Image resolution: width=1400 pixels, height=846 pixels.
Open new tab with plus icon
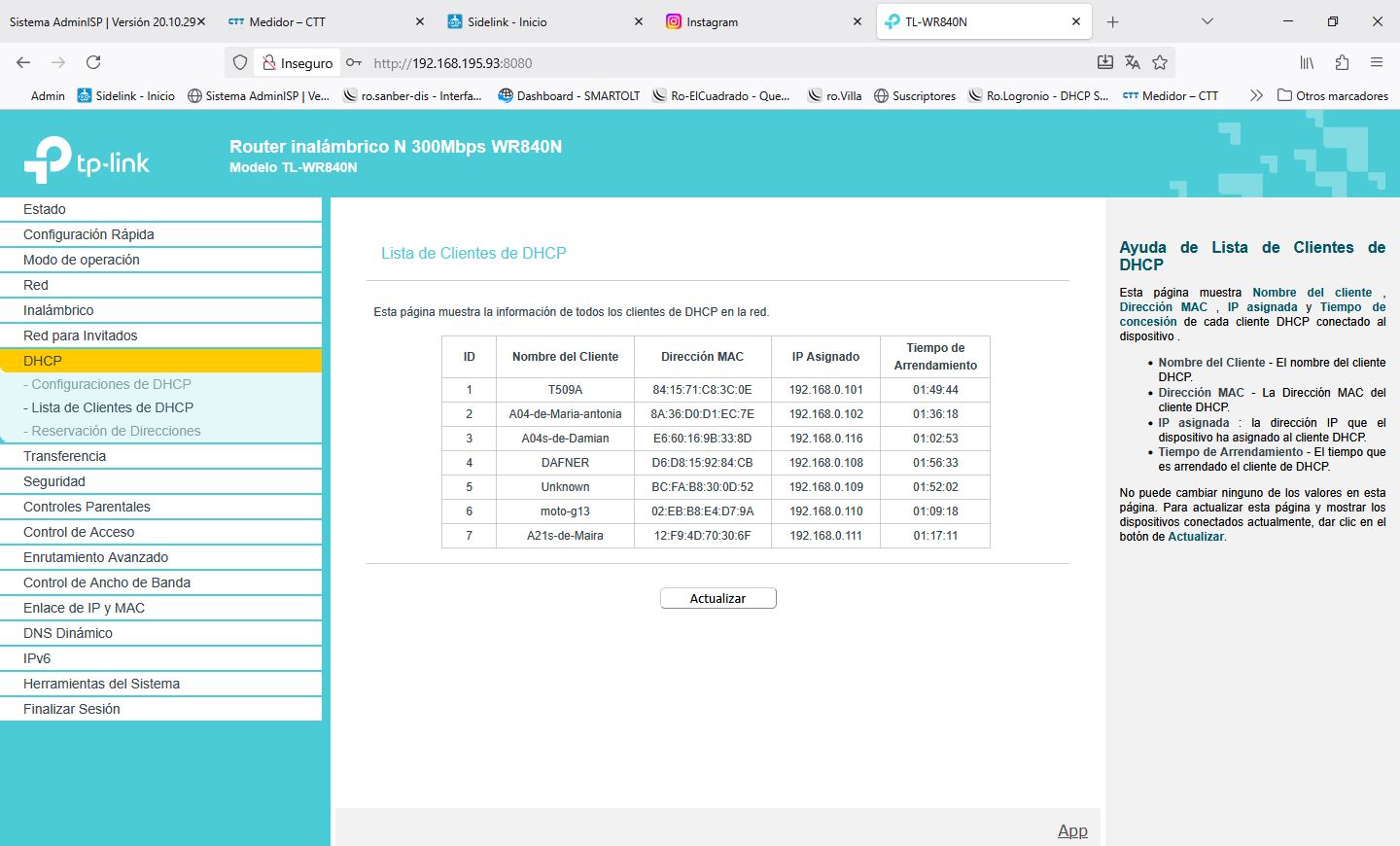pos(1113,21)
